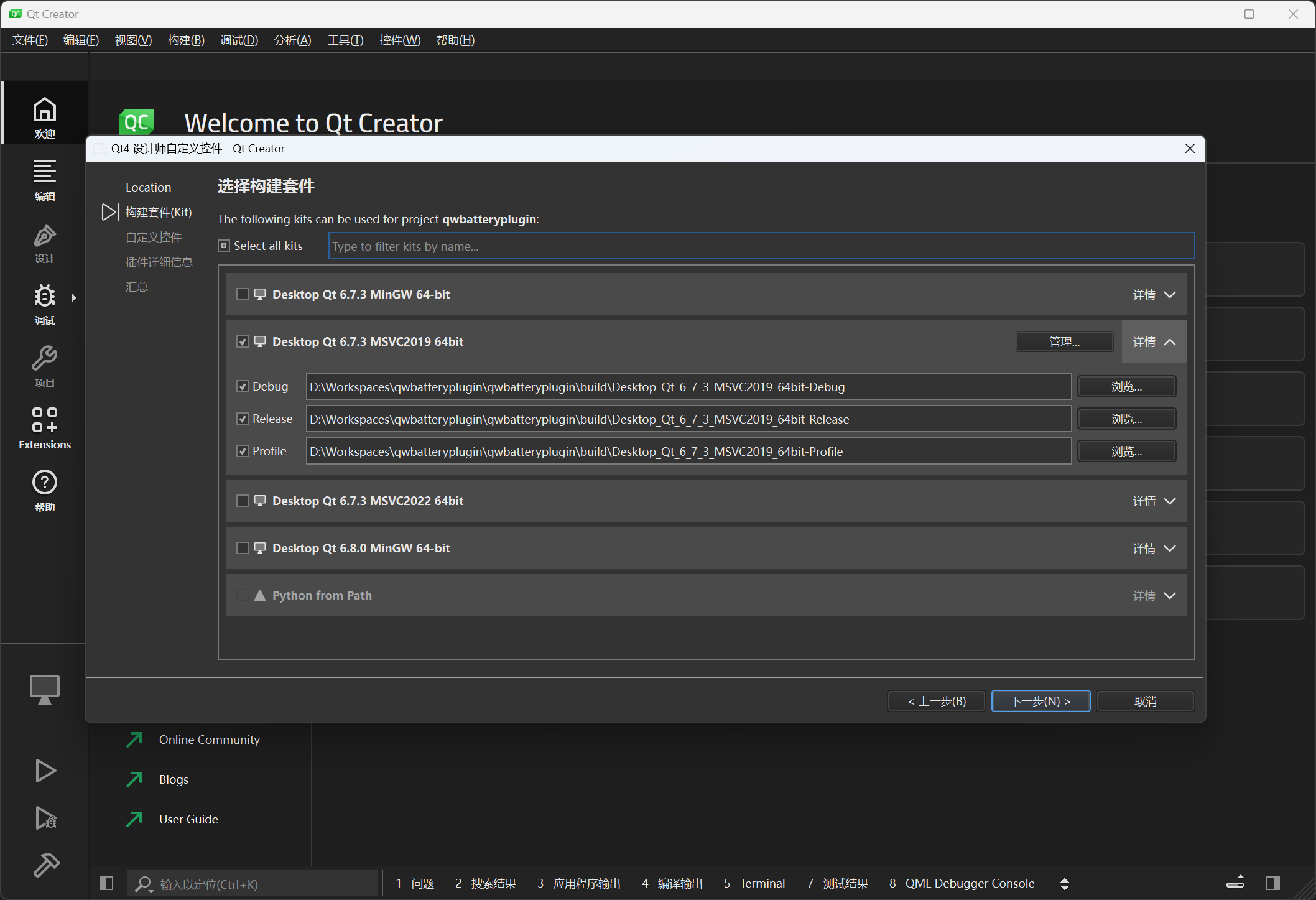This screenshot has width=1316, height=900.
Task: Collapse details for MSVC2019 64bit kit
Action: click(x=1154, y=341)
